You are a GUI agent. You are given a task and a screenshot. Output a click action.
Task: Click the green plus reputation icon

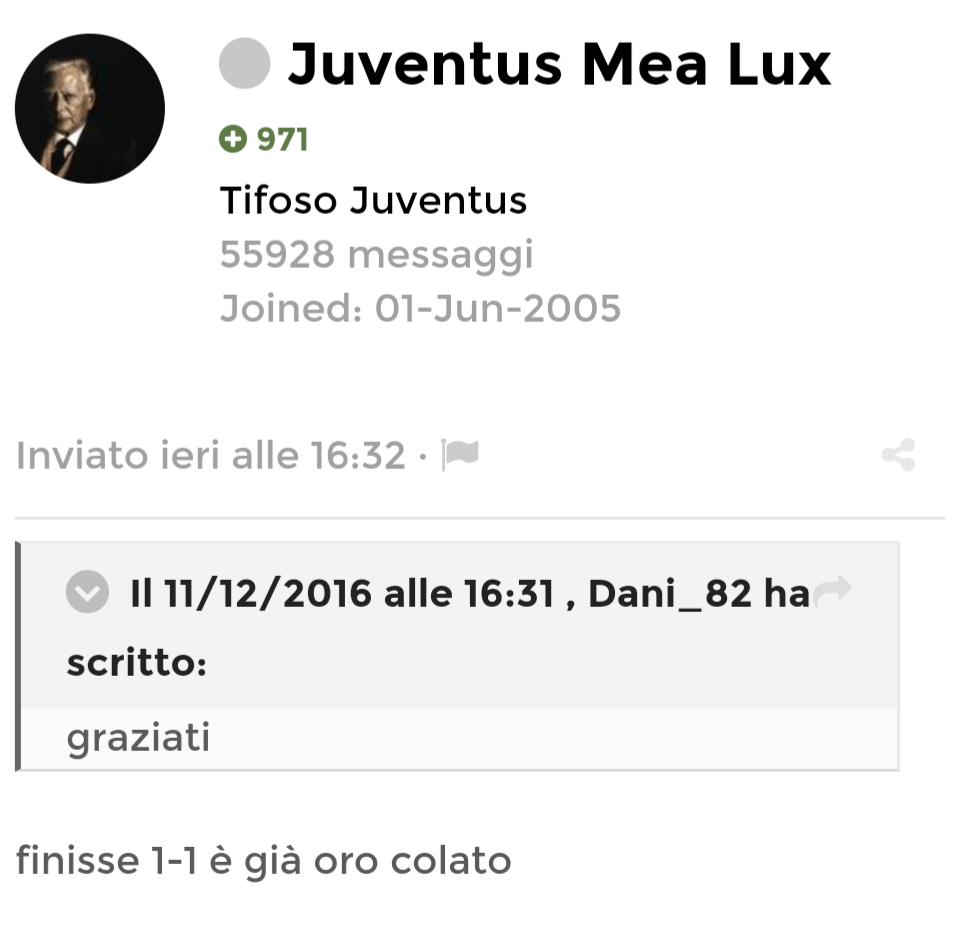pyautogui.click(x=233, y=139)
